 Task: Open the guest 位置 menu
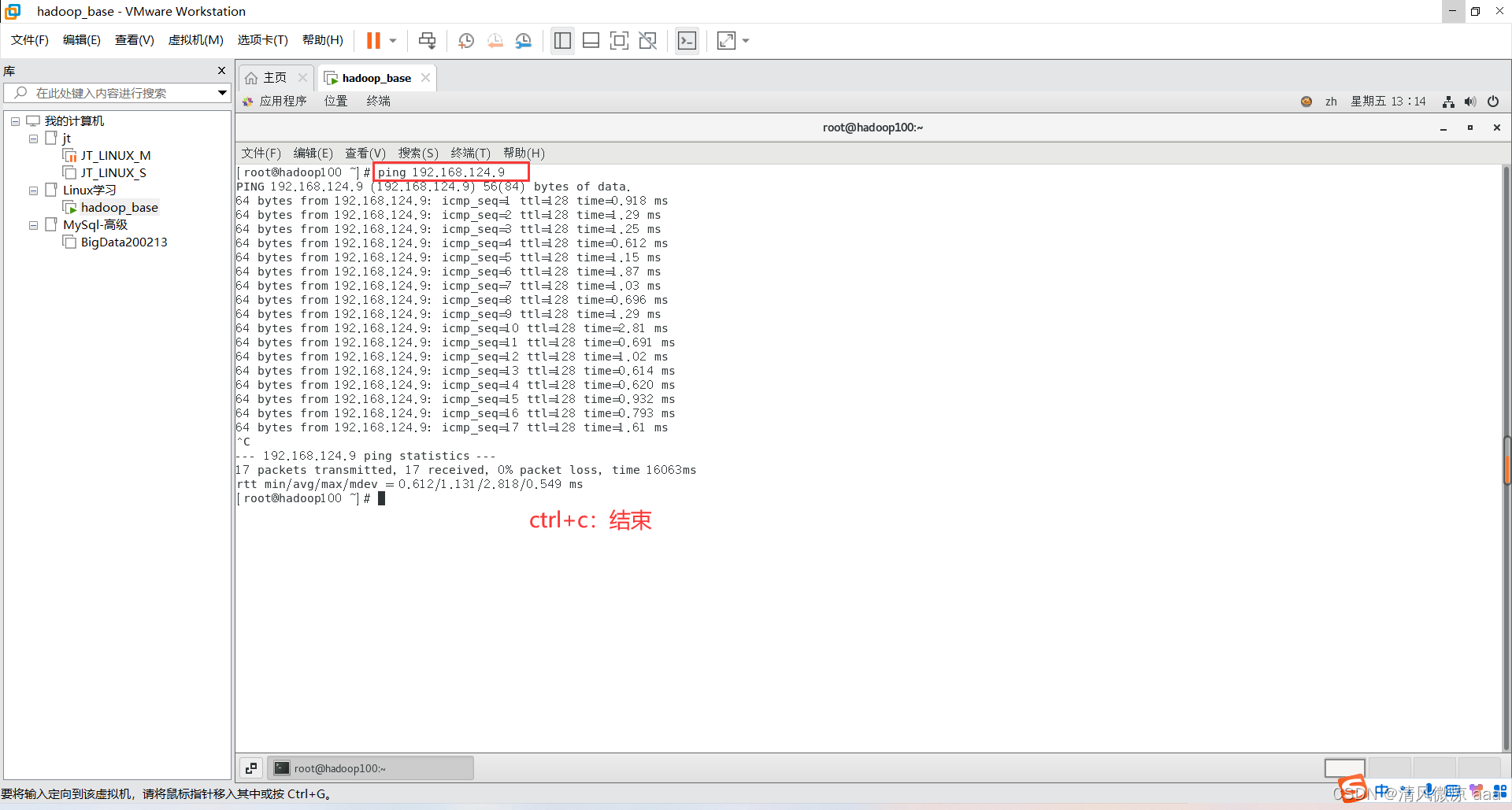[x=336, y=102]
